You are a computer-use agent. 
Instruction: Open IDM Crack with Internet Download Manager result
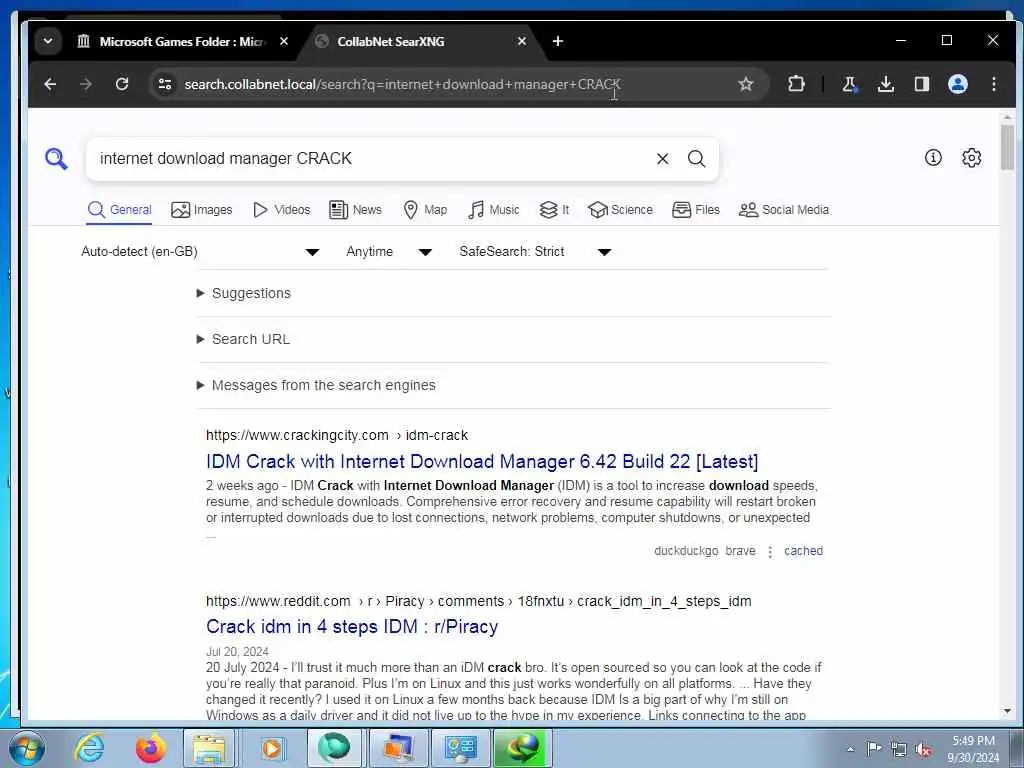482,461
